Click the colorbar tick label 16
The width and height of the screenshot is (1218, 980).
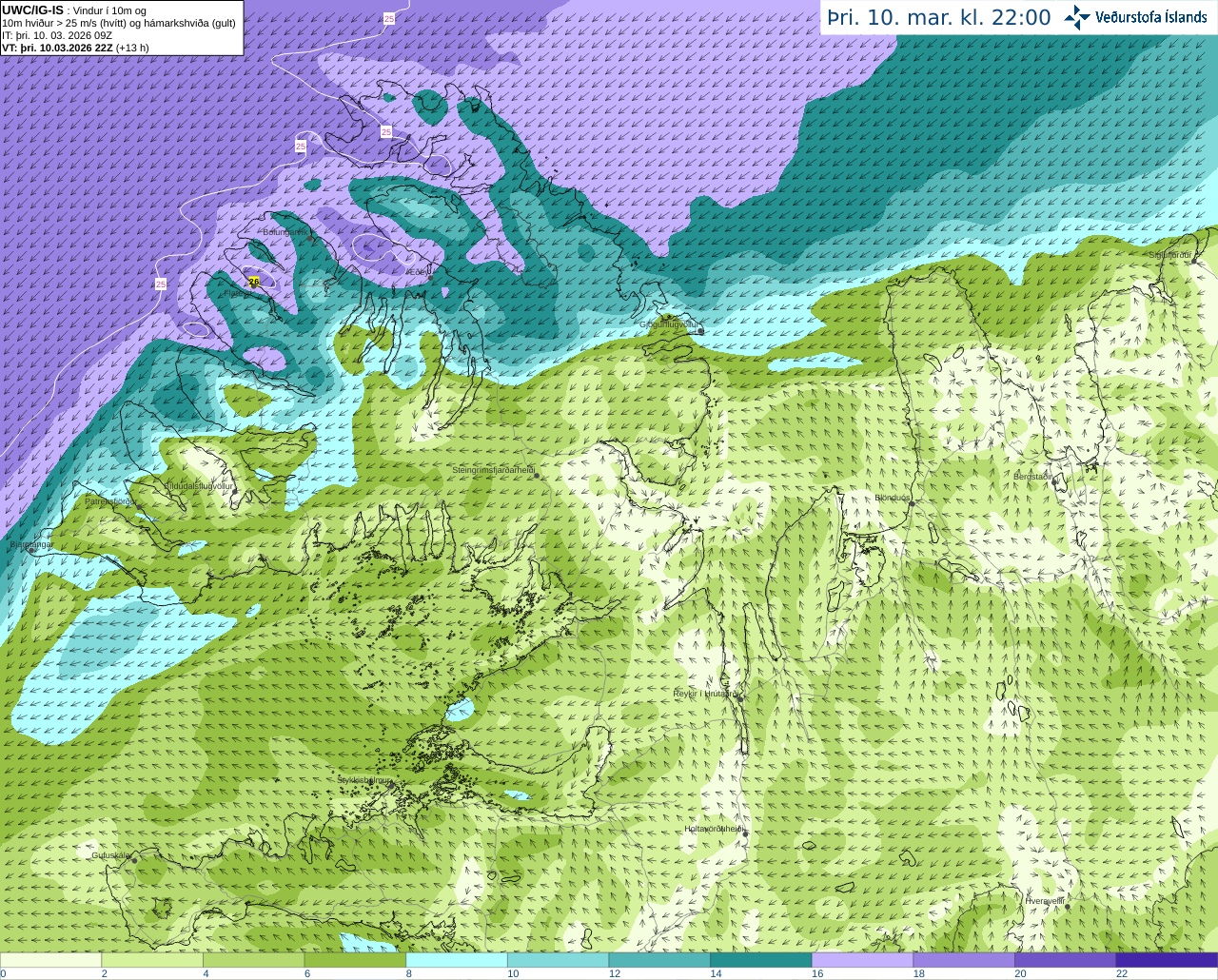(817, 973)
